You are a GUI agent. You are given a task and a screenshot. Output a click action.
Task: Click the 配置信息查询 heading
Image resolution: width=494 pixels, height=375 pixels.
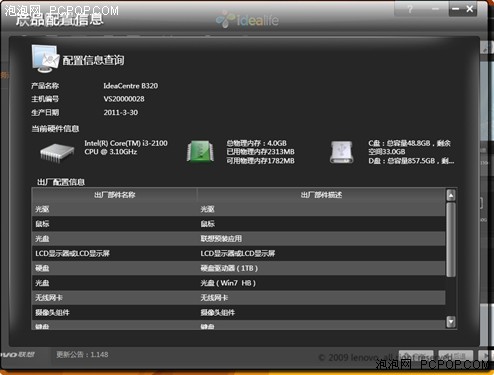pos(94,60)
